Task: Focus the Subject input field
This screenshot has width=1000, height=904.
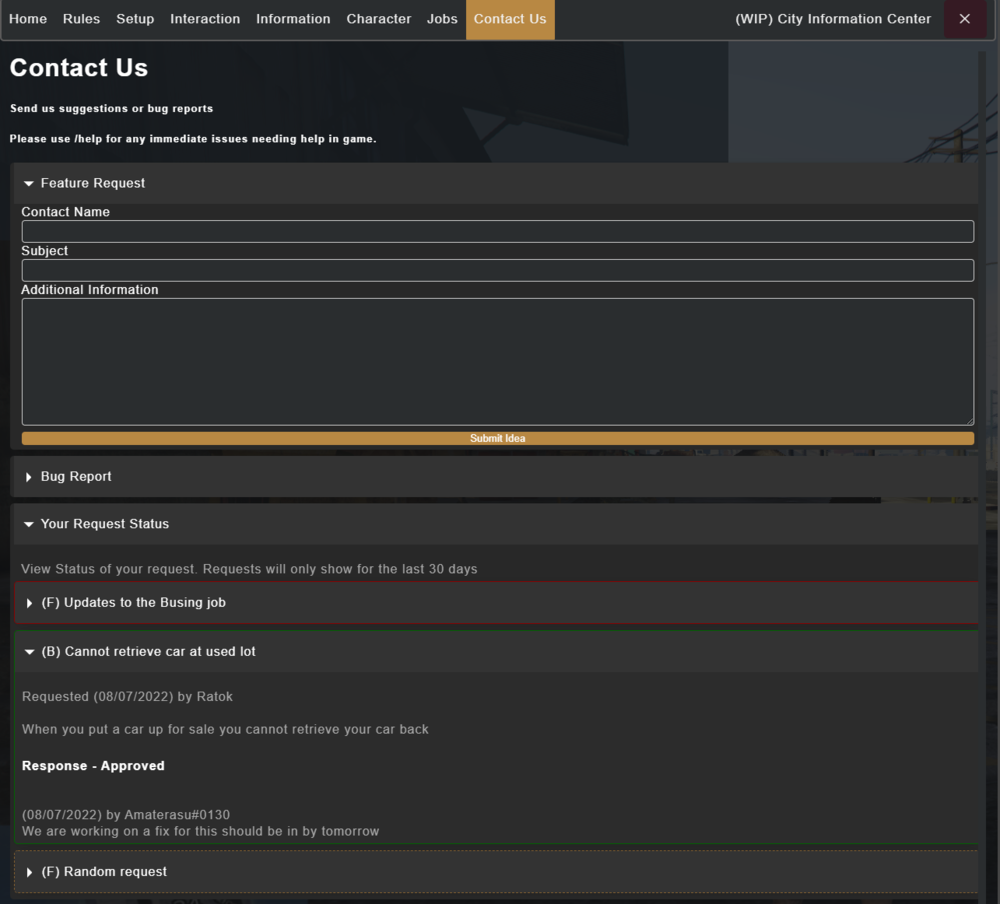Action: pyautogui.click(x=497, y=270)
